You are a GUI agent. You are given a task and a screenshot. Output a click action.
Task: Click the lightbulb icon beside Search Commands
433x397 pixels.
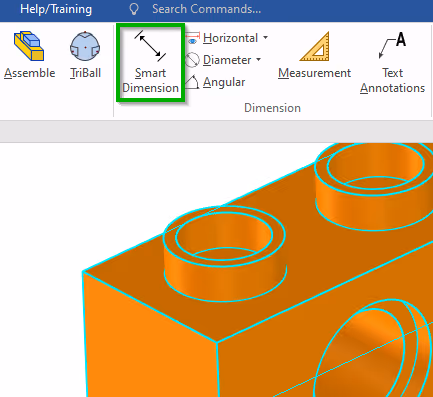(134, 9)
